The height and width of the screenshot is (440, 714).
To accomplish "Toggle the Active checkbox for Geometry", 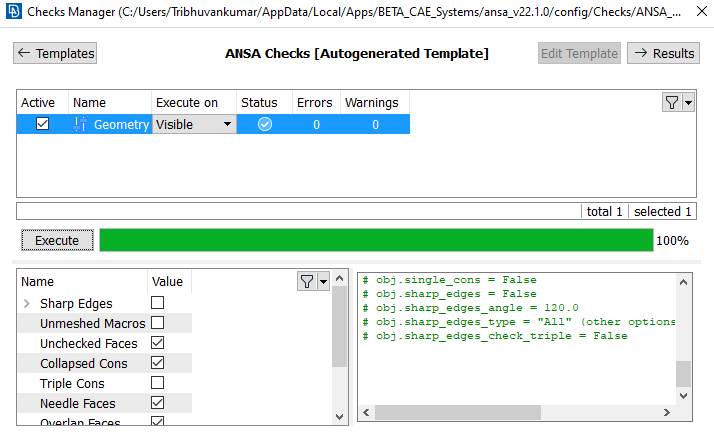I will click(x=42, y=124).
